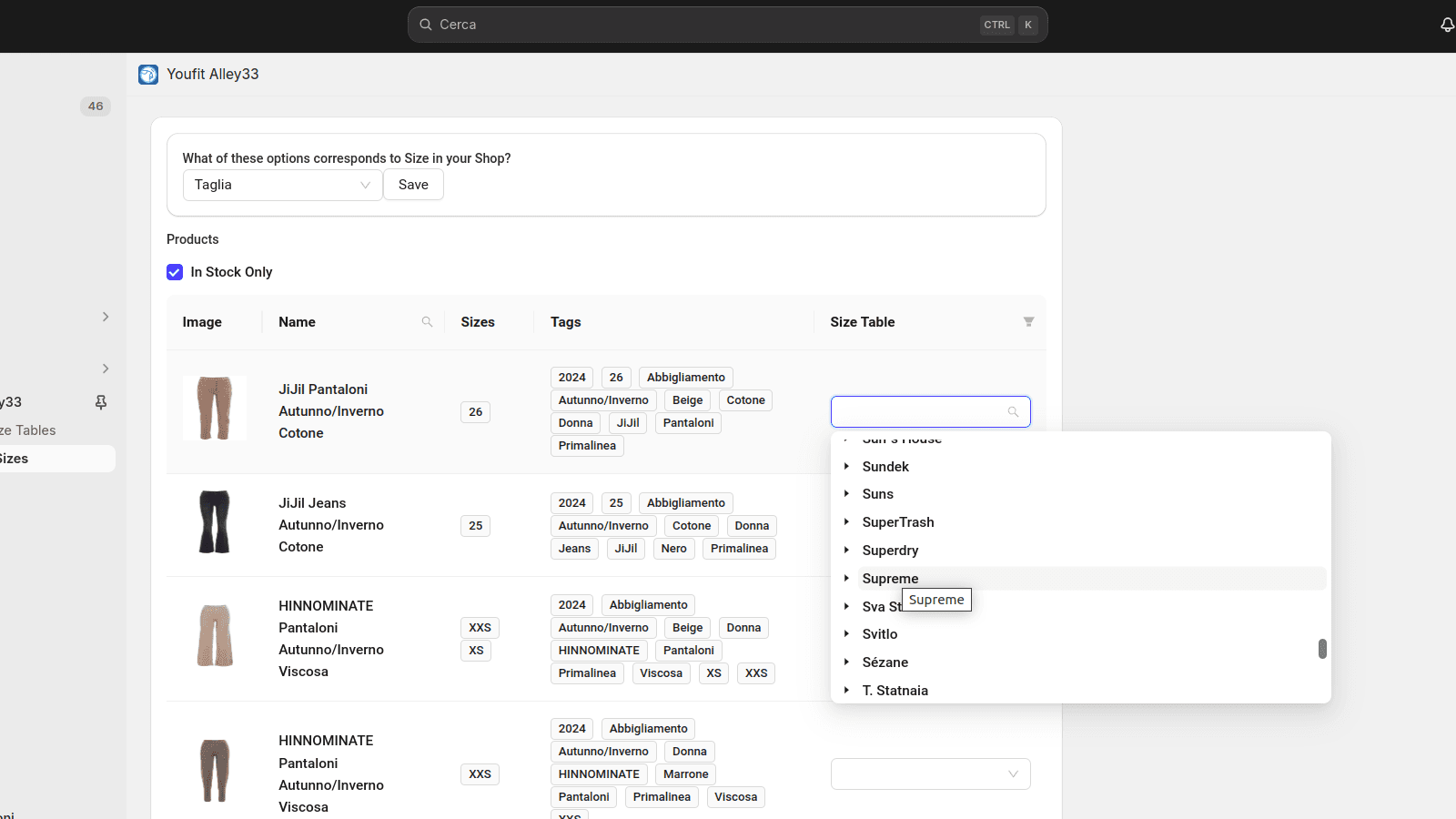Select Sézane from the dropdown list

(x=885, y=662)
